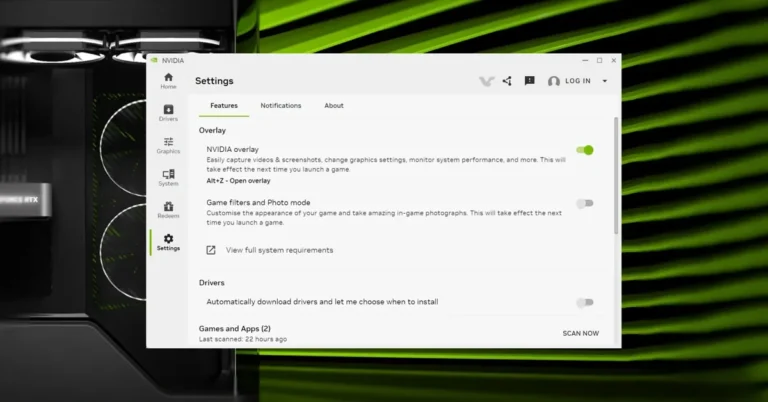Open the feedback message icon
This screenshot has width=768, height=402.
click(529, 81)
